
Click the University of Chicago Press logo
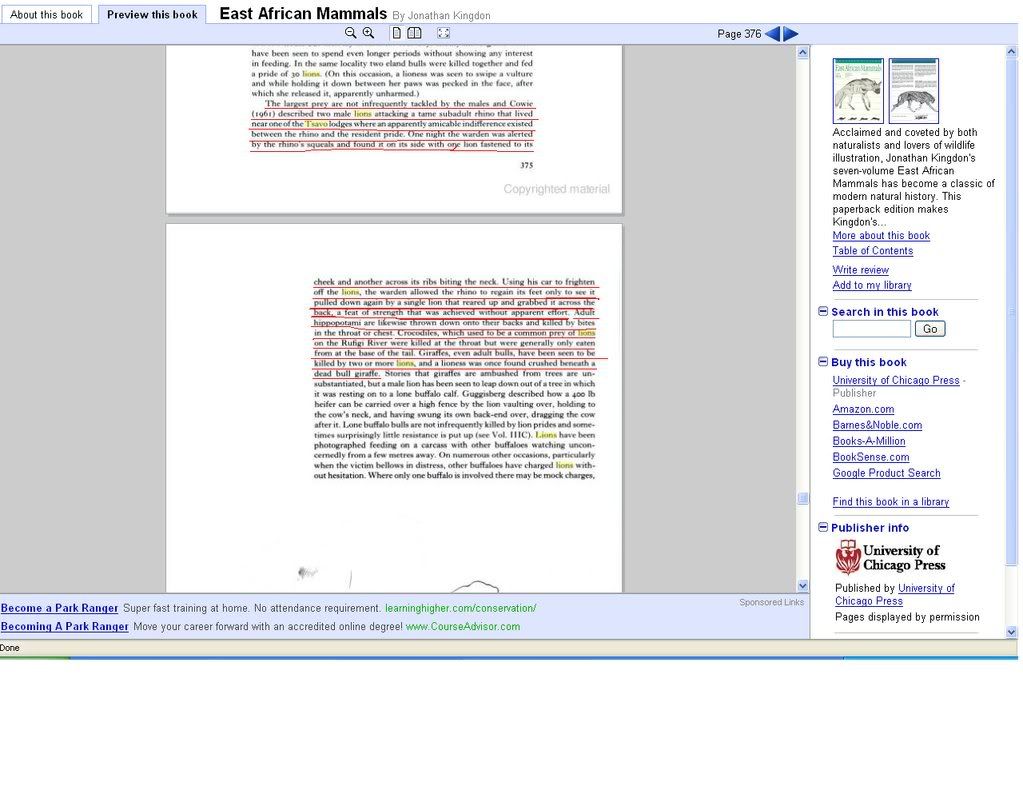point(891,558)
